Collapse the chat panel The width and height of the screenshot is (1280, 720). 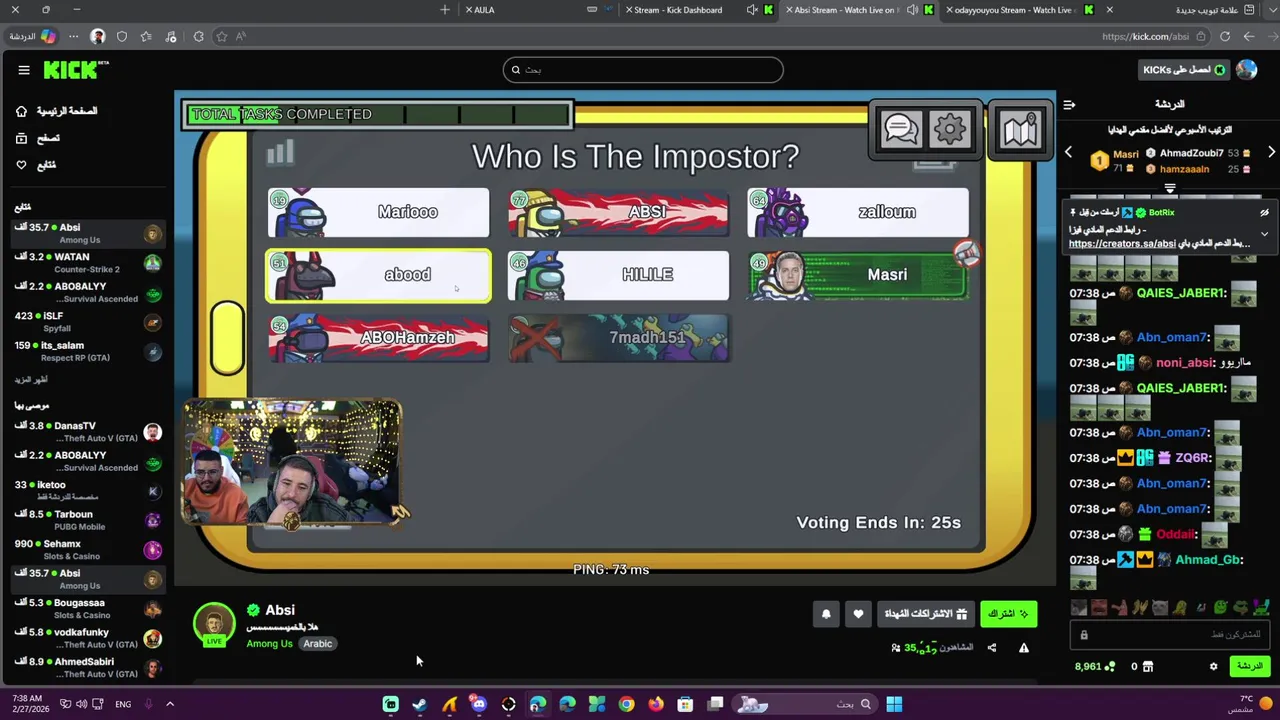tap(1069, 104)
